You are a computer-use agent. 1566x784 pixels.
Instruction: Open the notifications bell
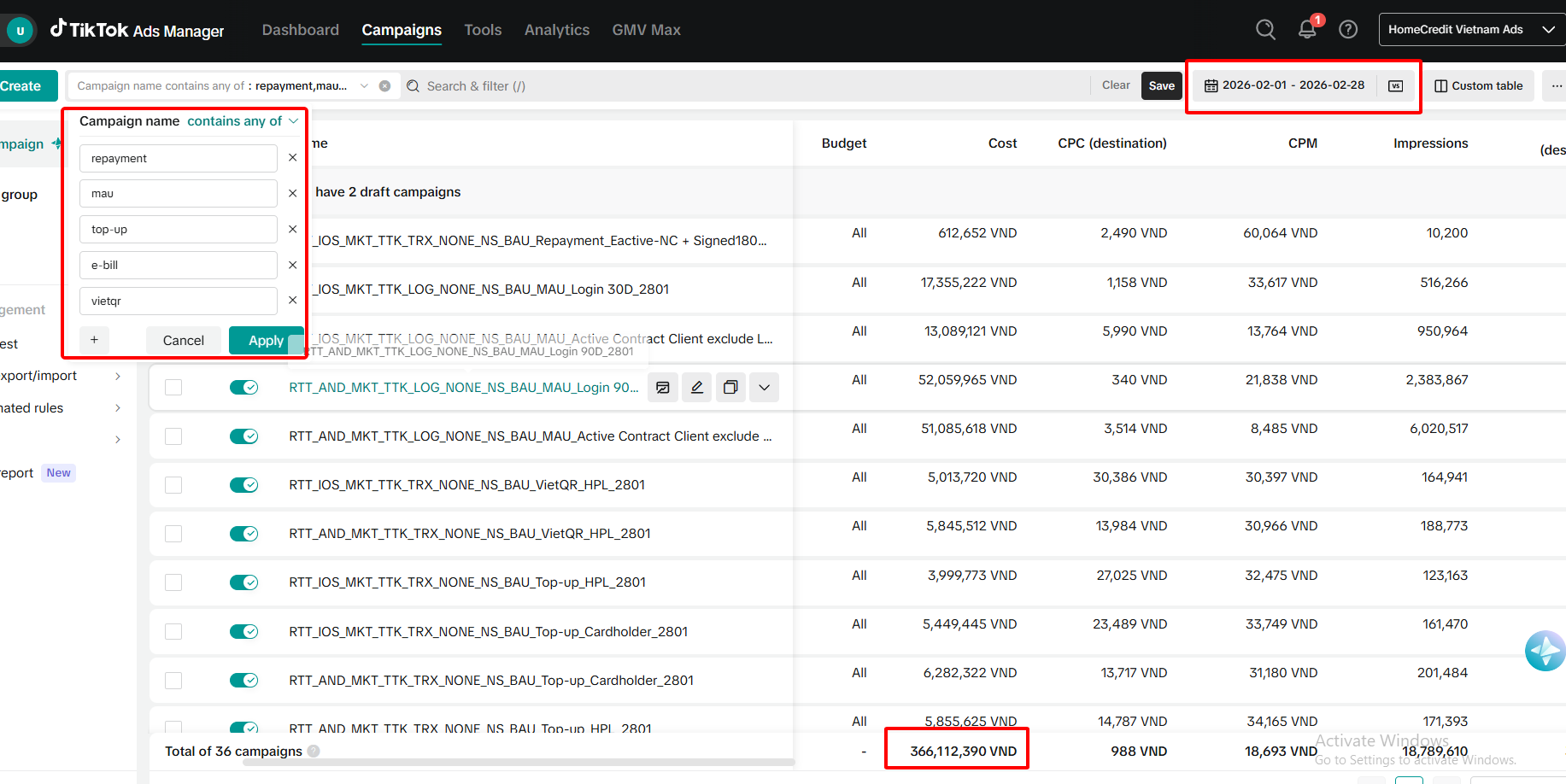tap(1307, 30)
